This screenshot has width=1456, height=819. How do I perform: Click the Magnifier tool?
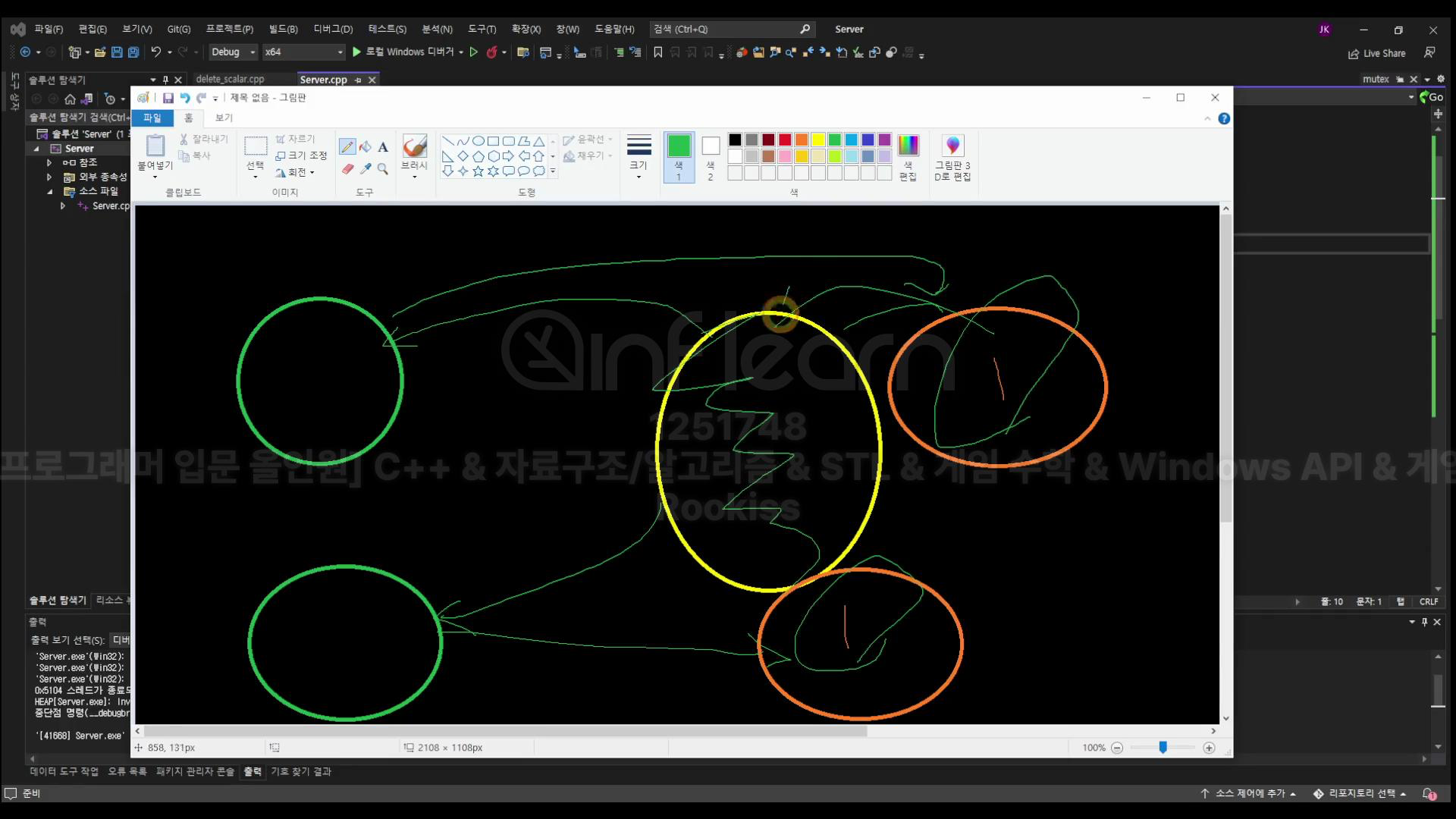[x=383, y=169]
